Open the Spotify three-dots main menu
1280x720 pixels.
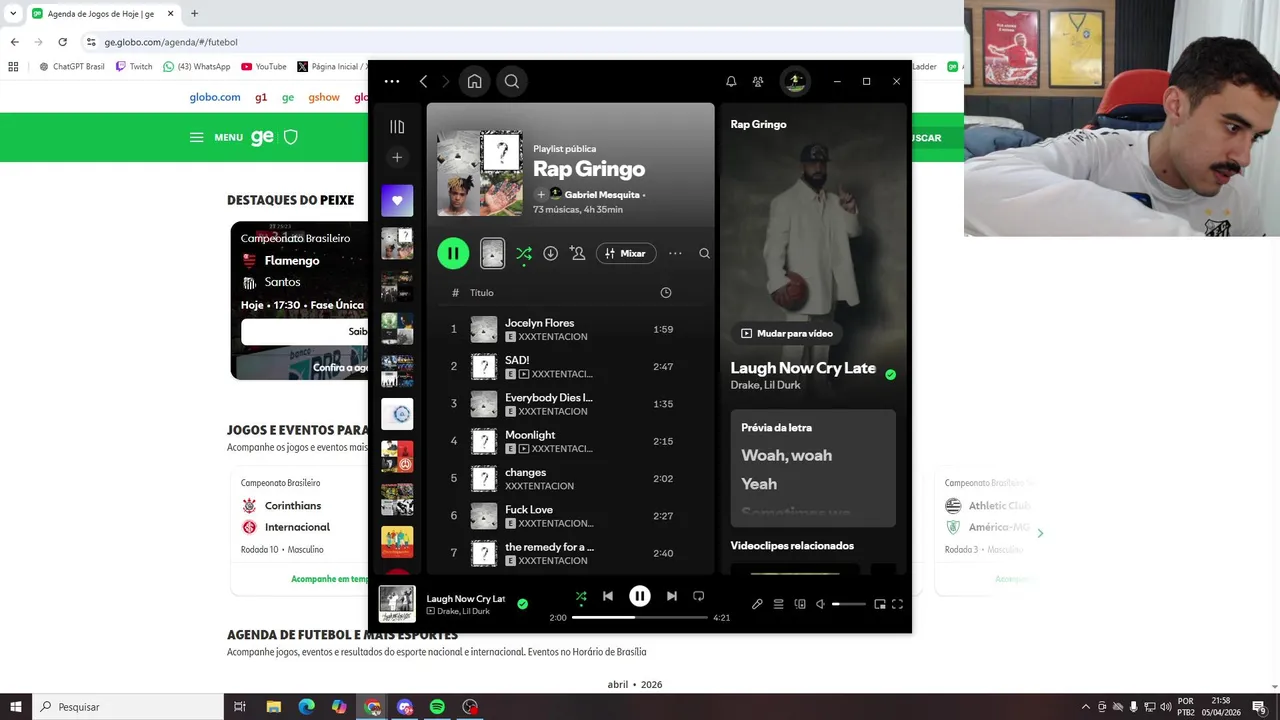[x=392, y=82]
